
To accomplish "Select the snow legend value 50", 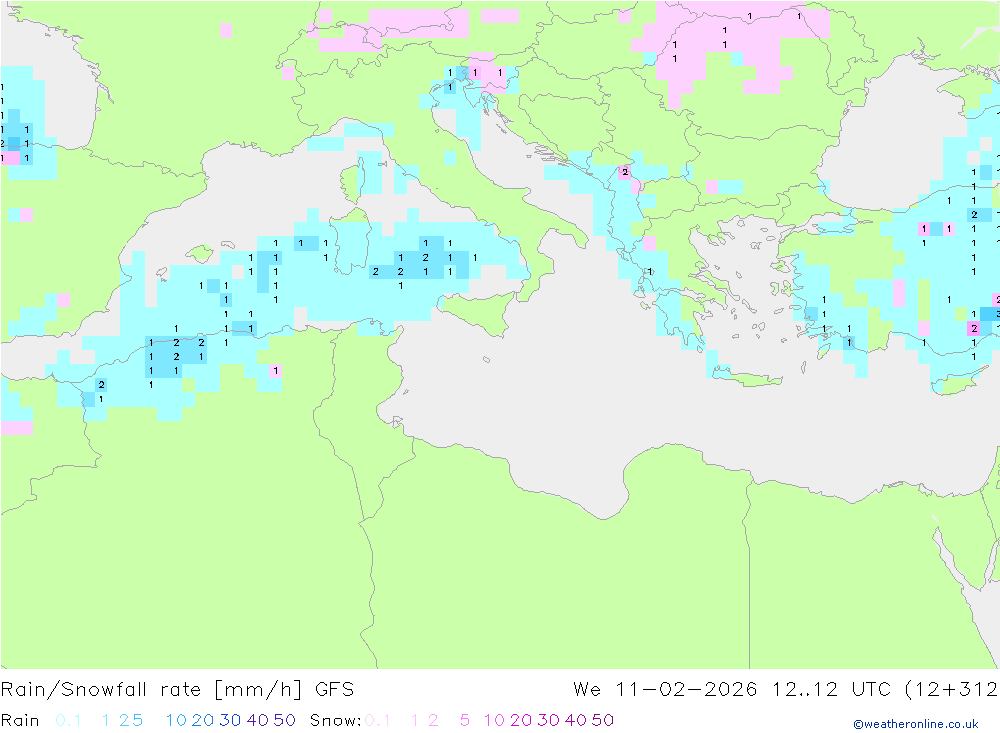I will [x=603, y=720].
